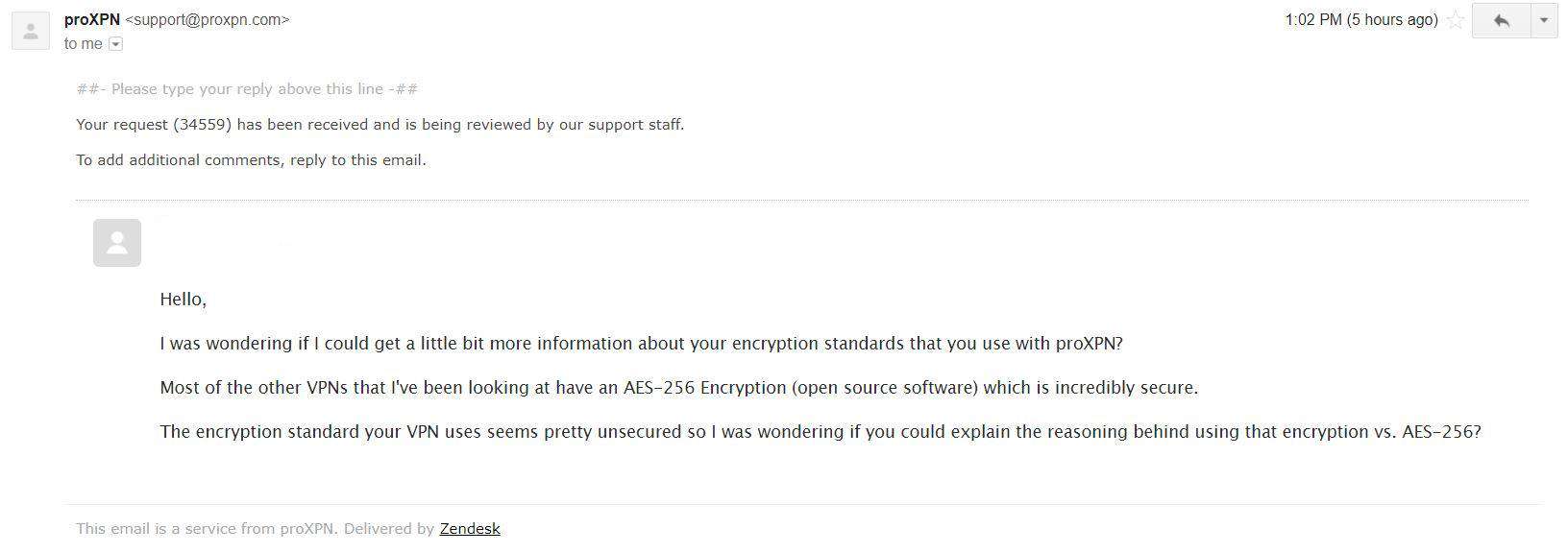Click the quoted message user avatar
This screenshot has height=553, width=1568.
117,243
